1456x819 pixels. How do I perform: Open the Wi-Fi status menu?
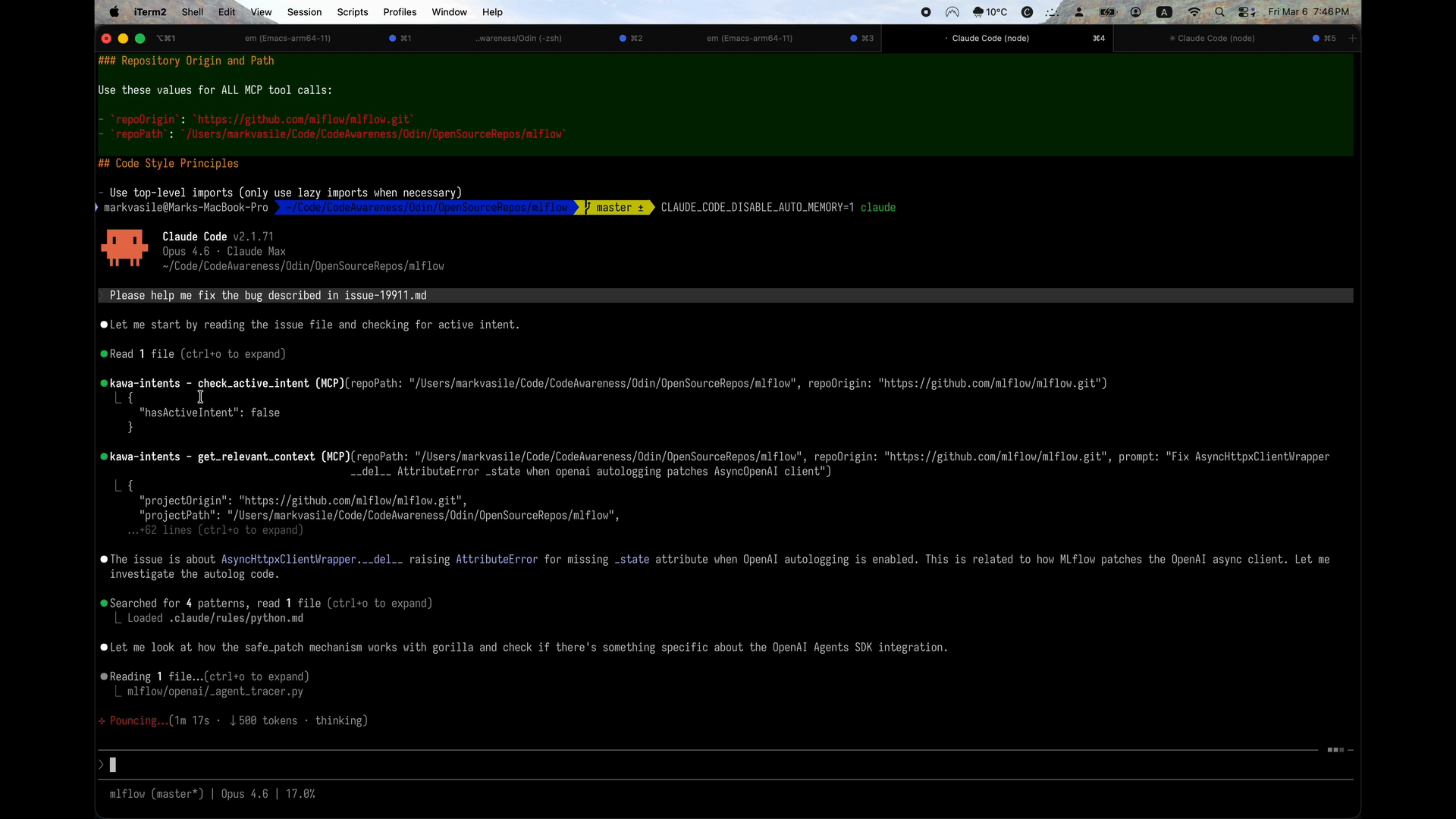1194,12
